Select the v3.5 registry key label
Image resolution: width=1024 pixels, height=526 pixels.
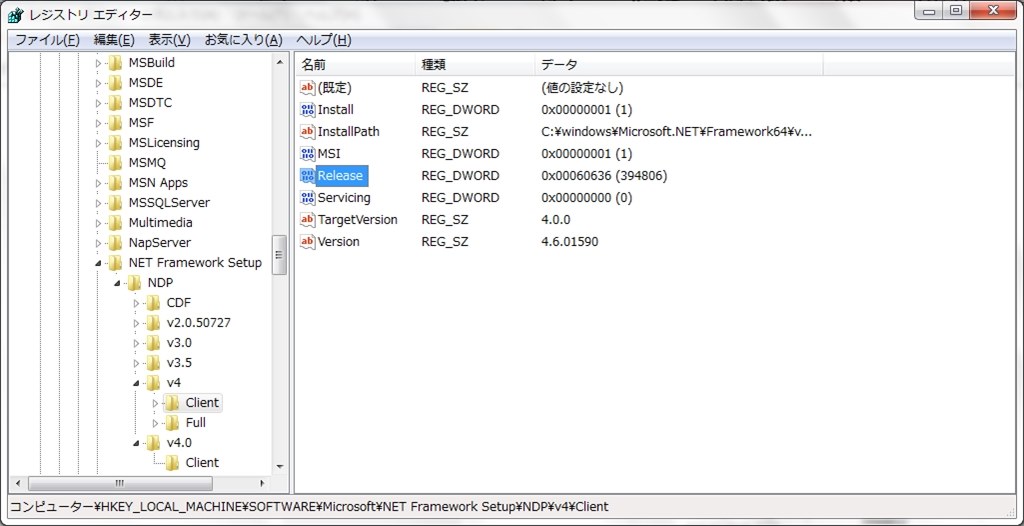click(179, 363)
